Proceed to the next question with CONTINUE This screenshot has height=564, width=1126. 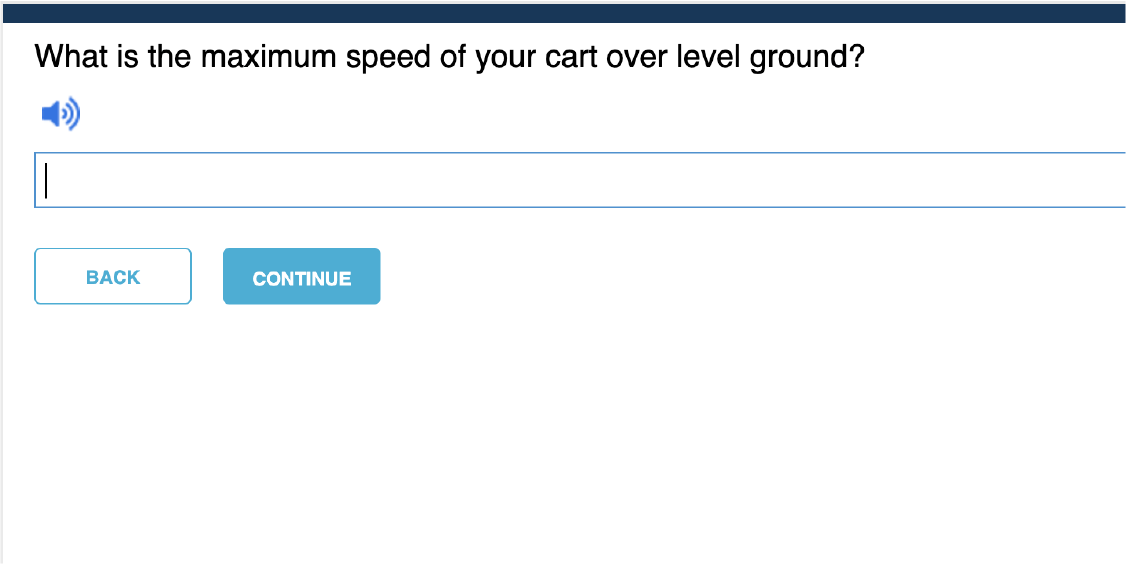301,277
